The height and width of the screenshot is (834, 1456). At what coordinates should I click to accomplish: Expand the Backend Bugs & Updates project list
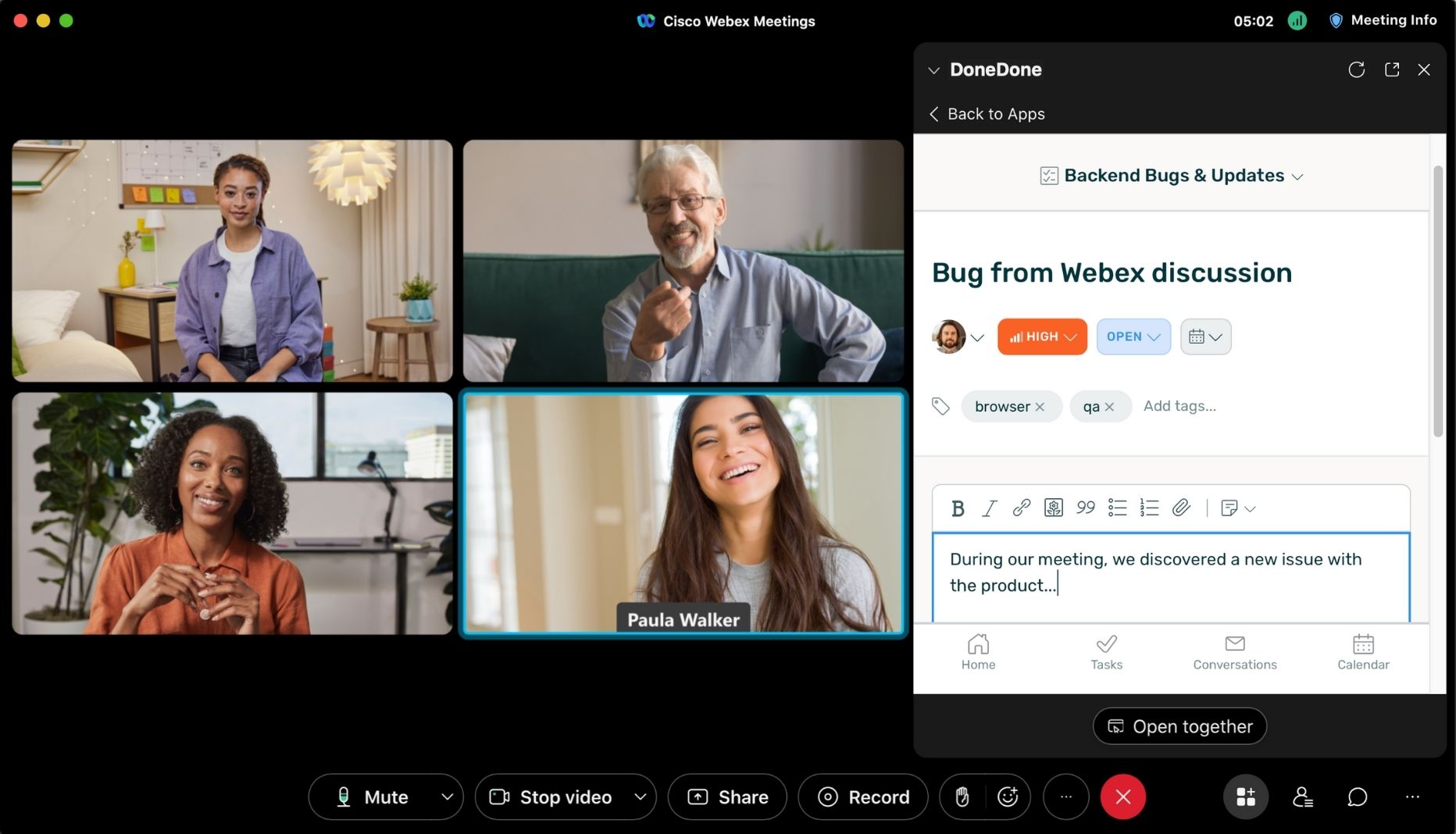coord(1298,176)
